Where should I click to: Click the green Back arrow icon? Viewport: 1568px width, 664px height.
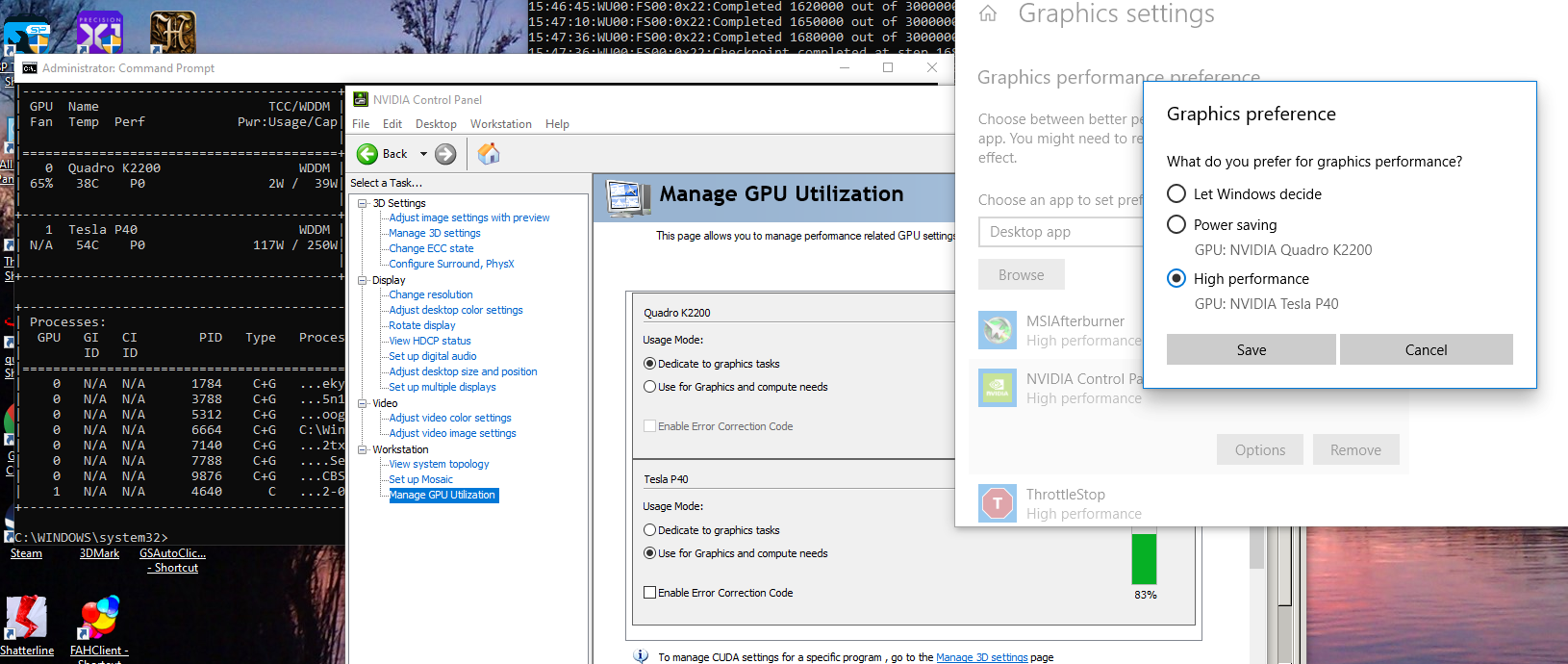click(367, 154)
